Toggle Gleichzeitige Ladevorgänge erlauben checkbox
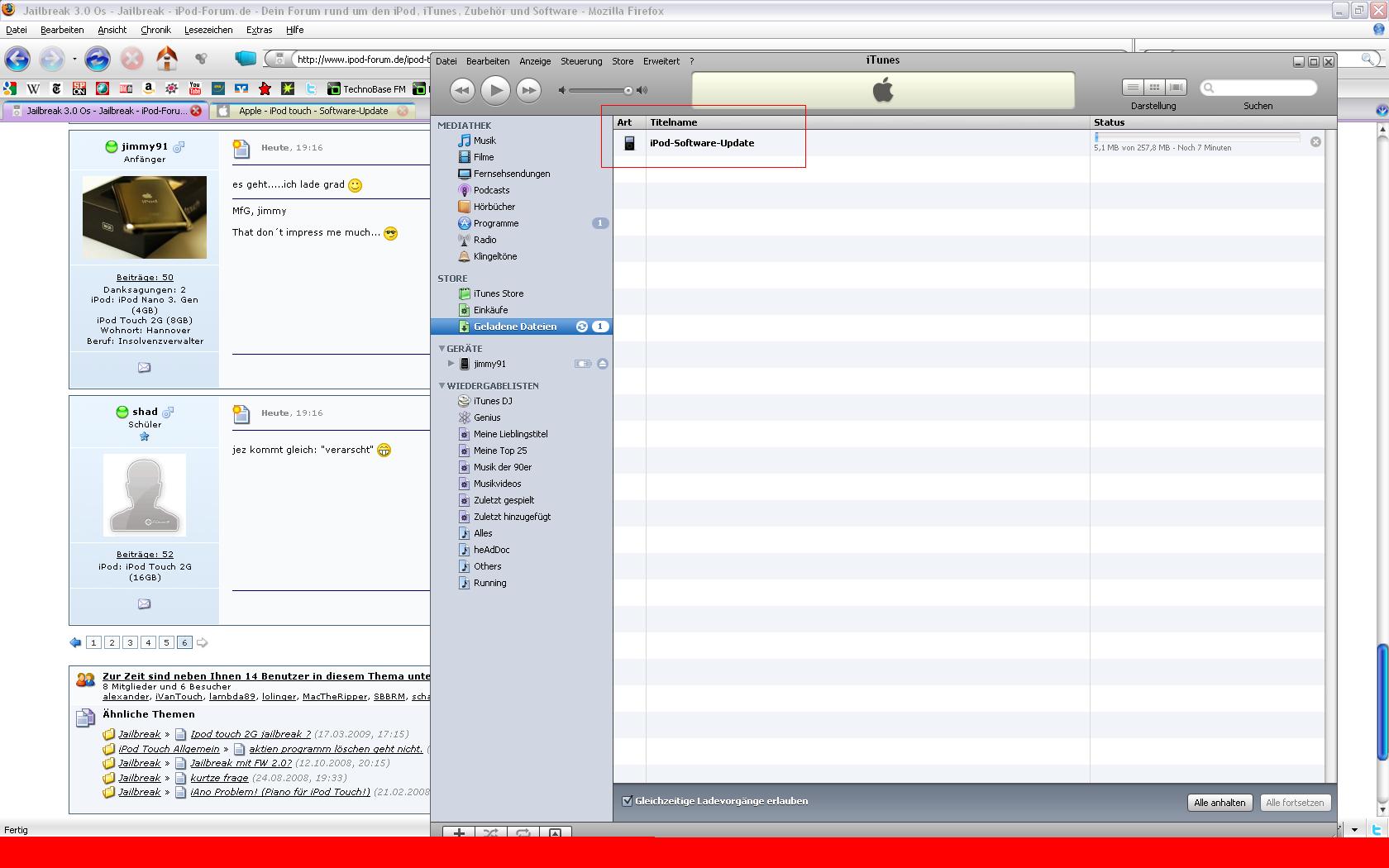Viewport: 1389px width, 868px height. 627,801
